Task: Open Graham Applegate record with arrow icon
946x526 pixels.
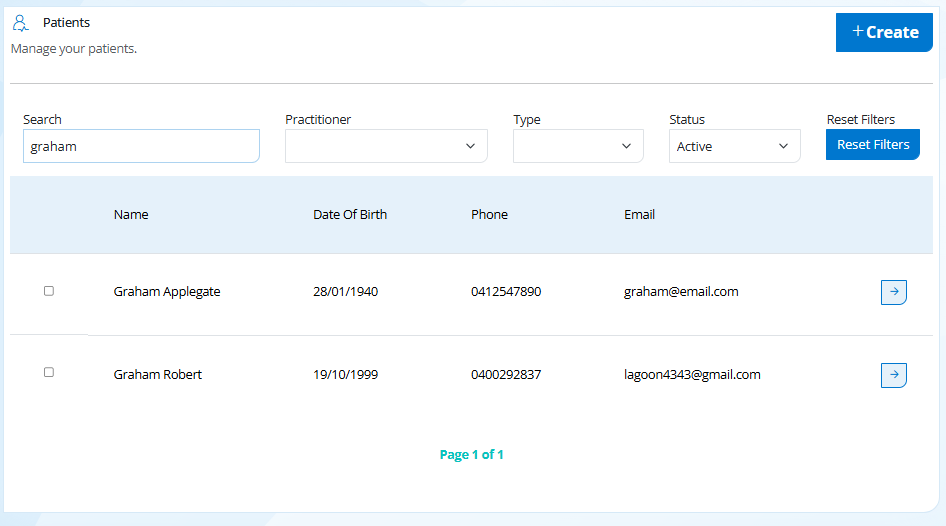Action: [x=894, y=292]
